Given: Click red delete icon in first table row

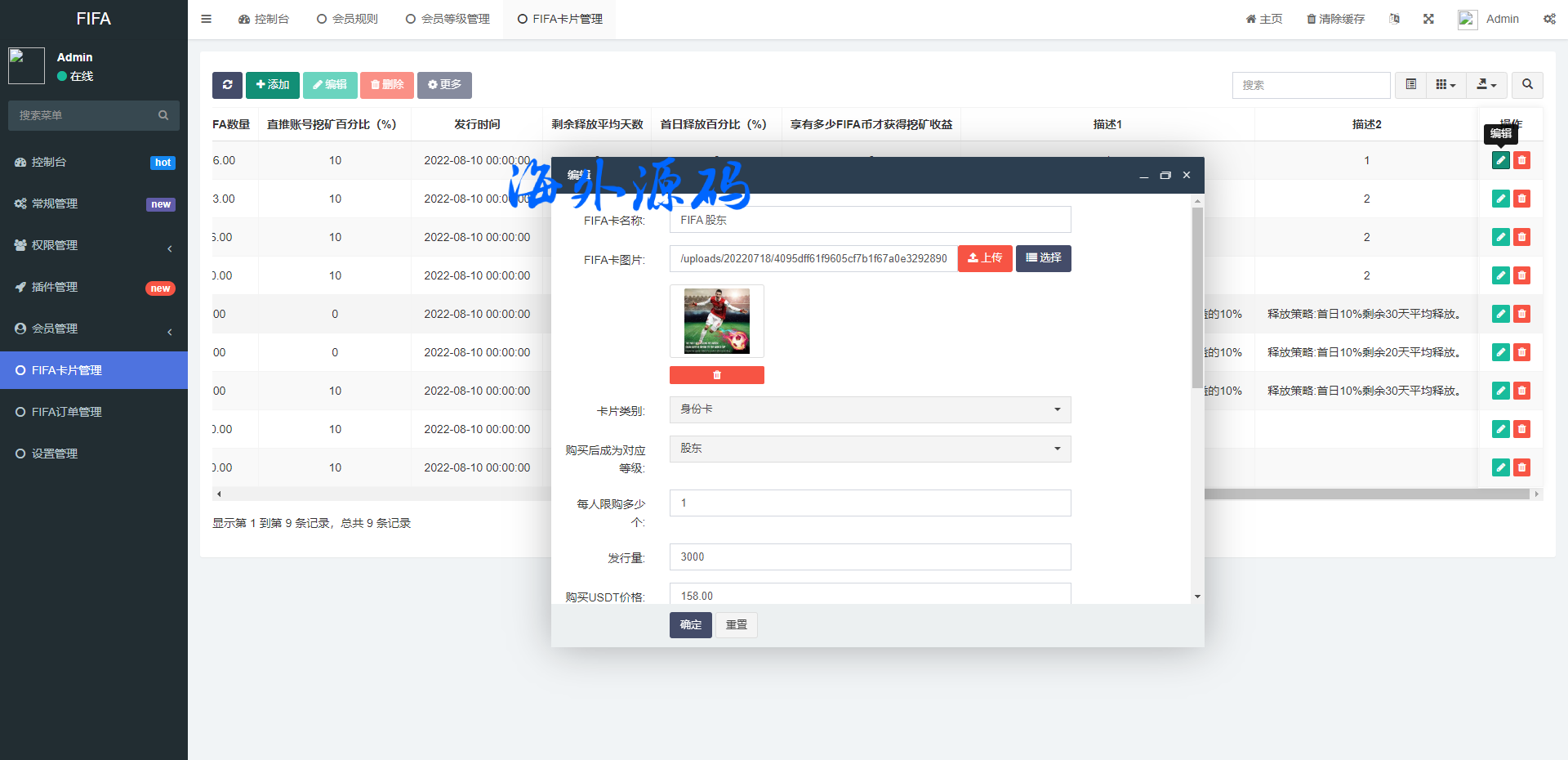Looking at the screenshot, I should tap(1521, 160).
